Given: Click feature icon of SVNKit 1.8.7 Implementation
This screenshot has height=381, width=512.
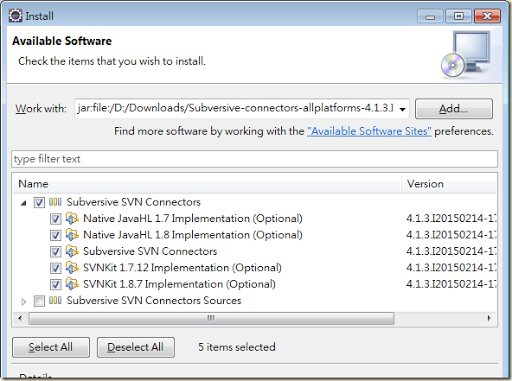Looking at the screenshot, I should tap(72, 284).
